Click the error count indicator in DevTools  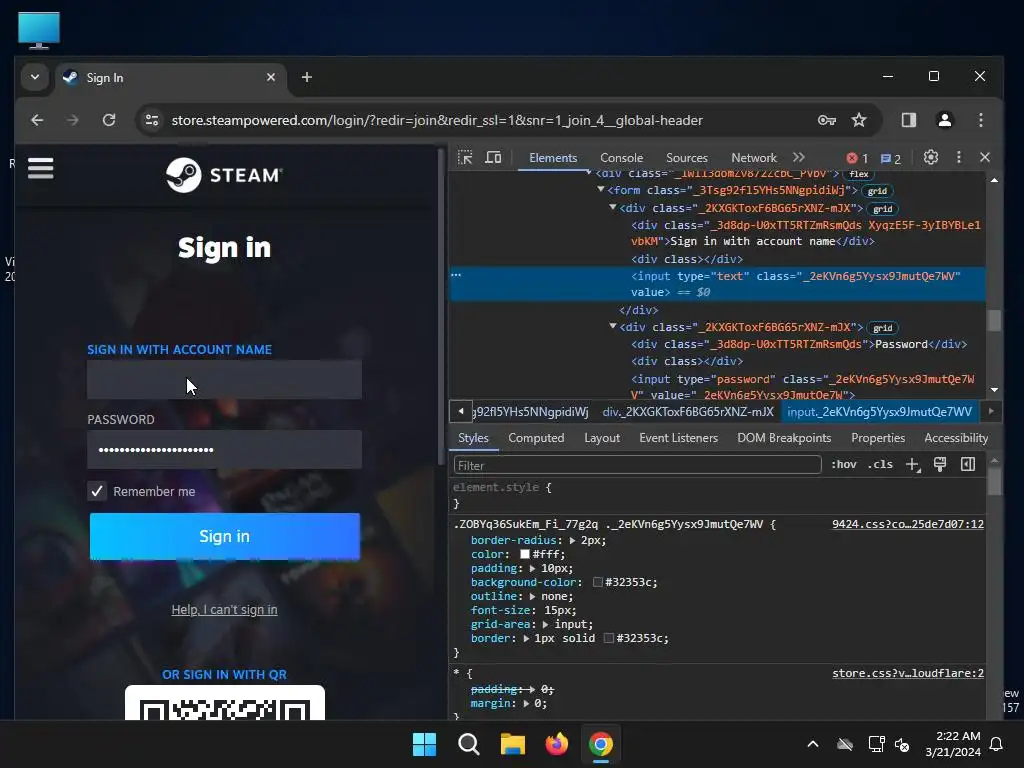[x=857, y=158]
